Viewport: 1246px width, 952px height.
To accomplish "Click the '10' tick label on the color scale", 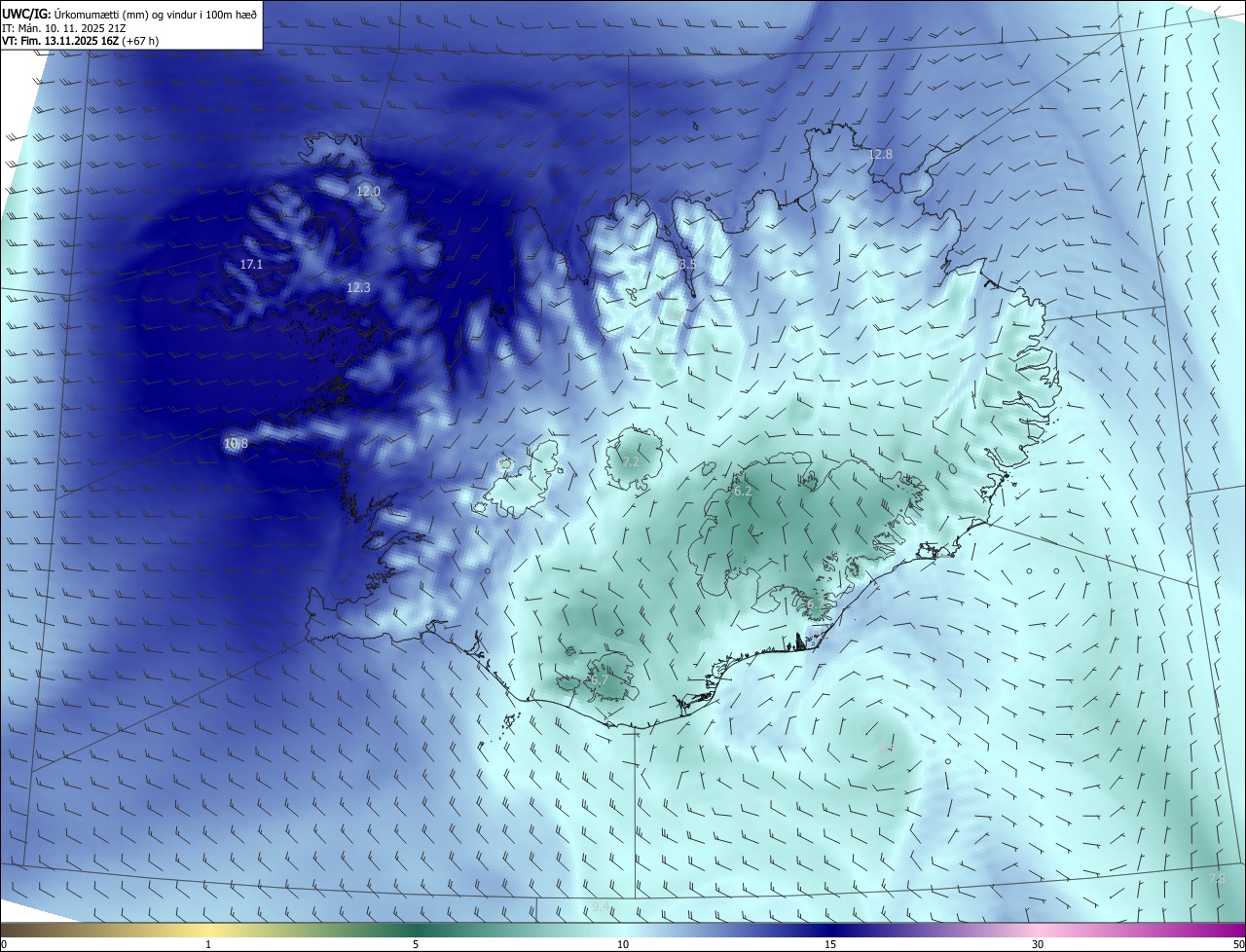I will click(623, 944).
